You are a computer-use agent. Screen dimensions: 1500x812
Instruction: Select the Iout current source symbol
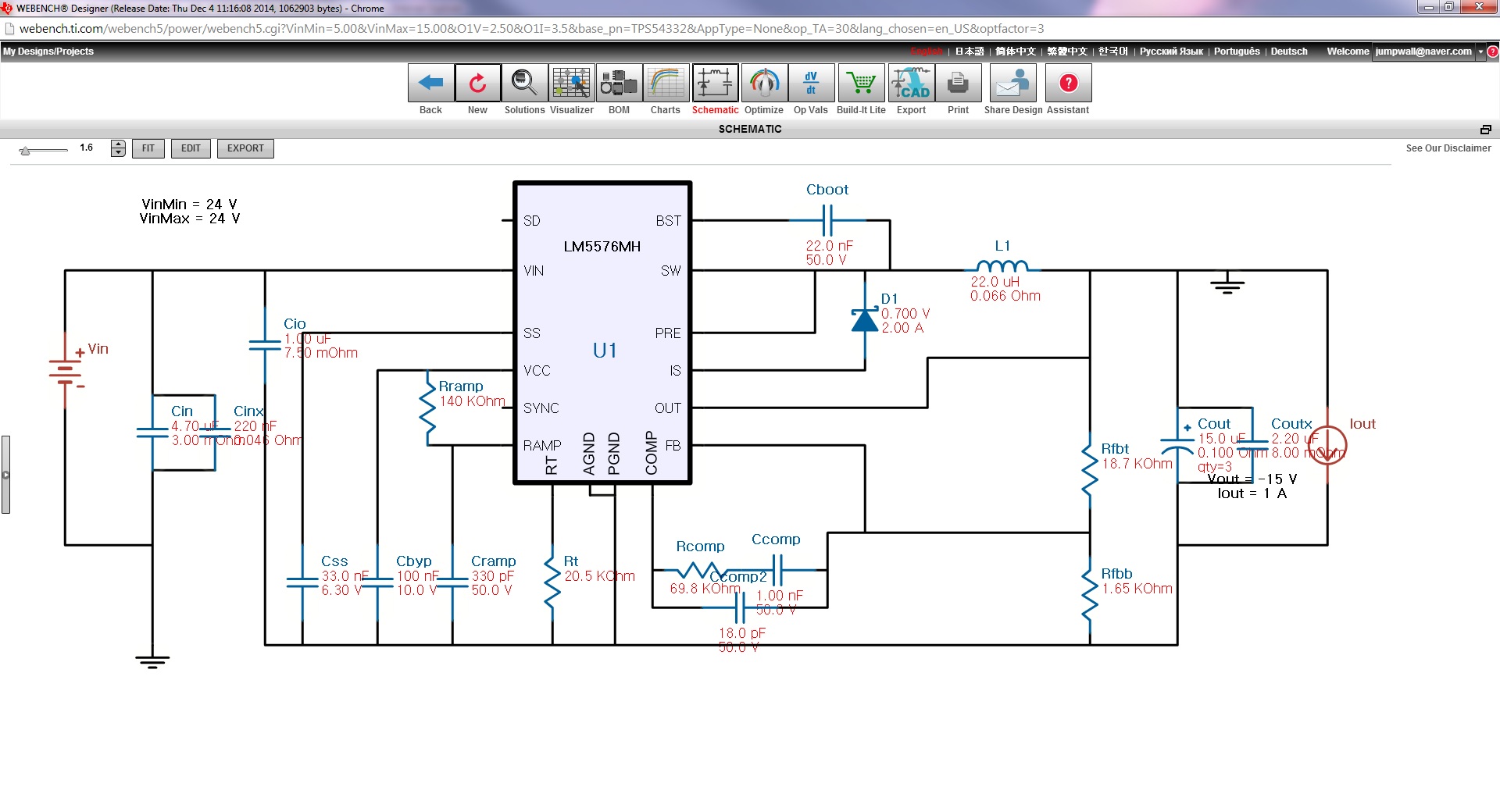click(1327, 445)
